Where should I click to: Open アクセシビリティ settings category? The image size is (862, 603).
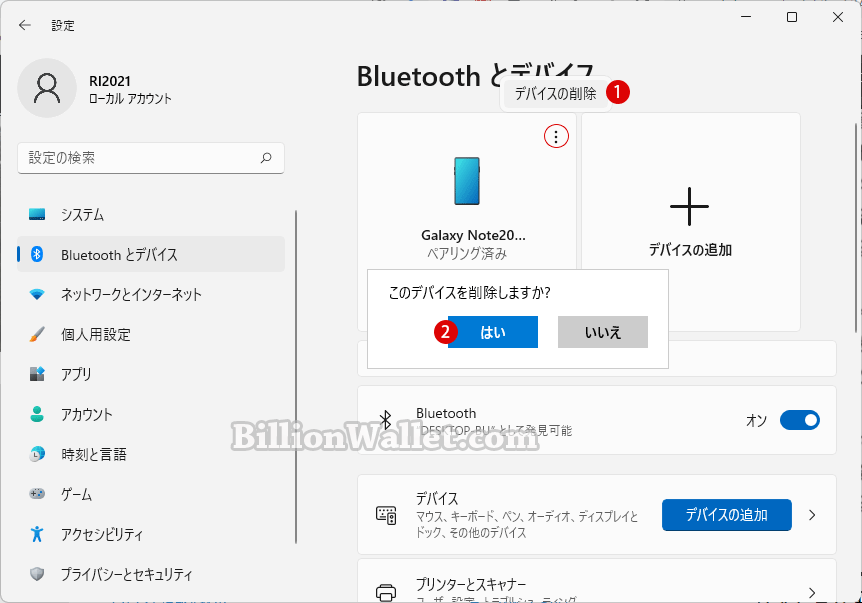pyautogui.click(x=151, y=534)
